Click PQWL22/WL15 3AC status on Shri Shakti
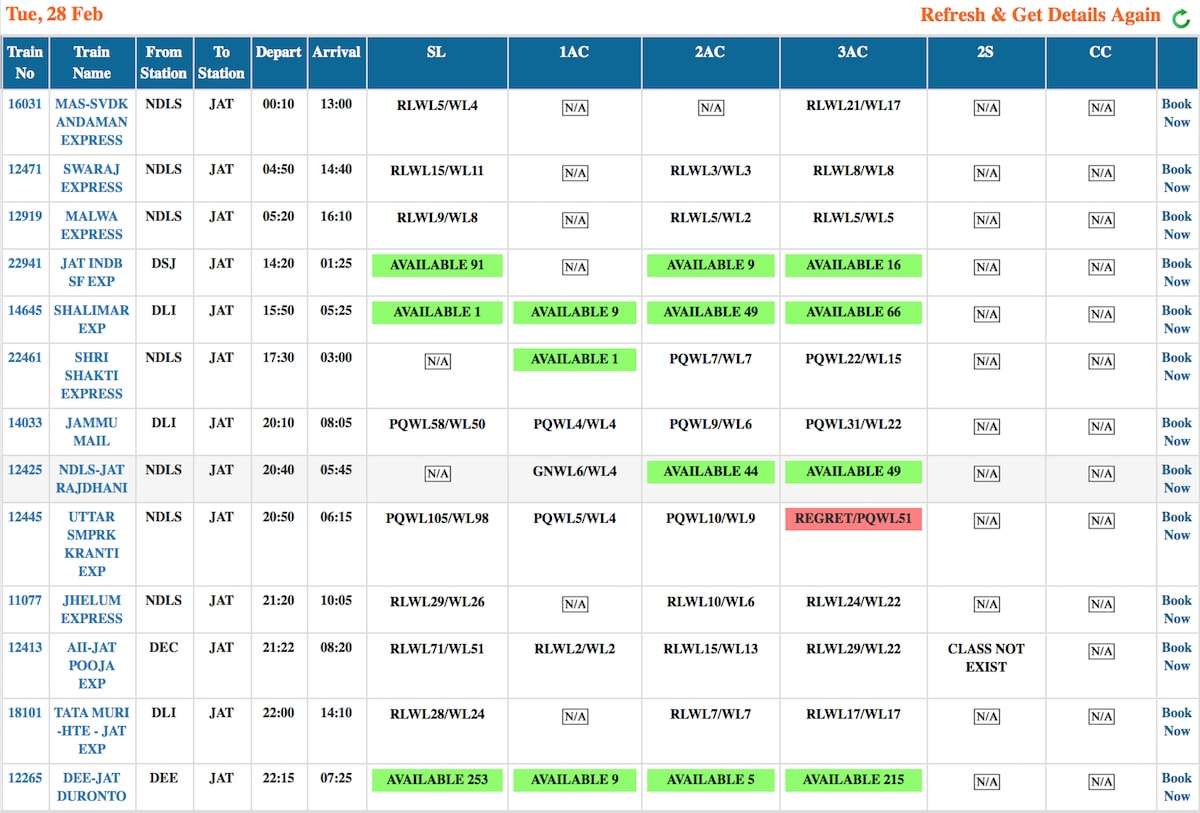1200x813 pixels. coord(853,359)
